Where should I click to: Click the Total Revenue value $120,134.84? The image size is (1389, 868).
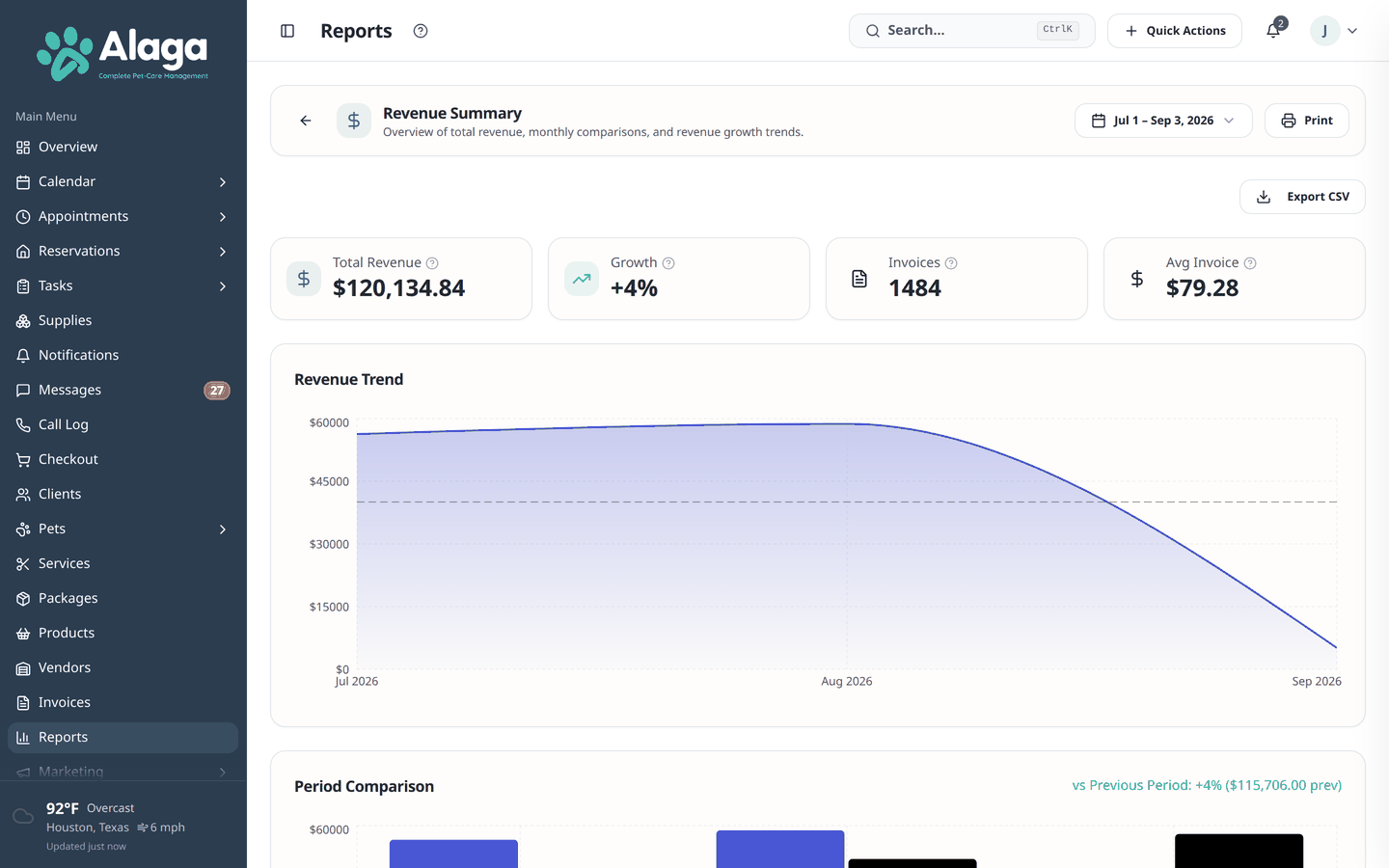coord(398,288)
